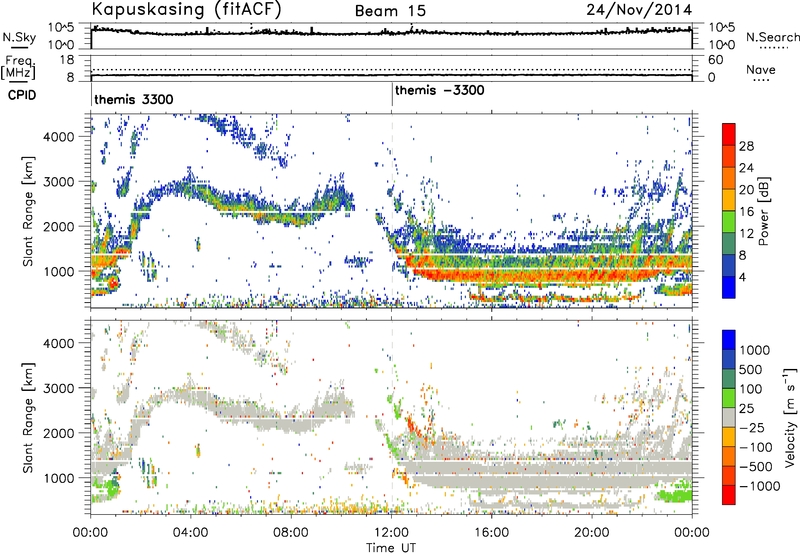Click the 'CPID' row label
The height and width of the screenshot is (554, 800).
coord(22,95)
